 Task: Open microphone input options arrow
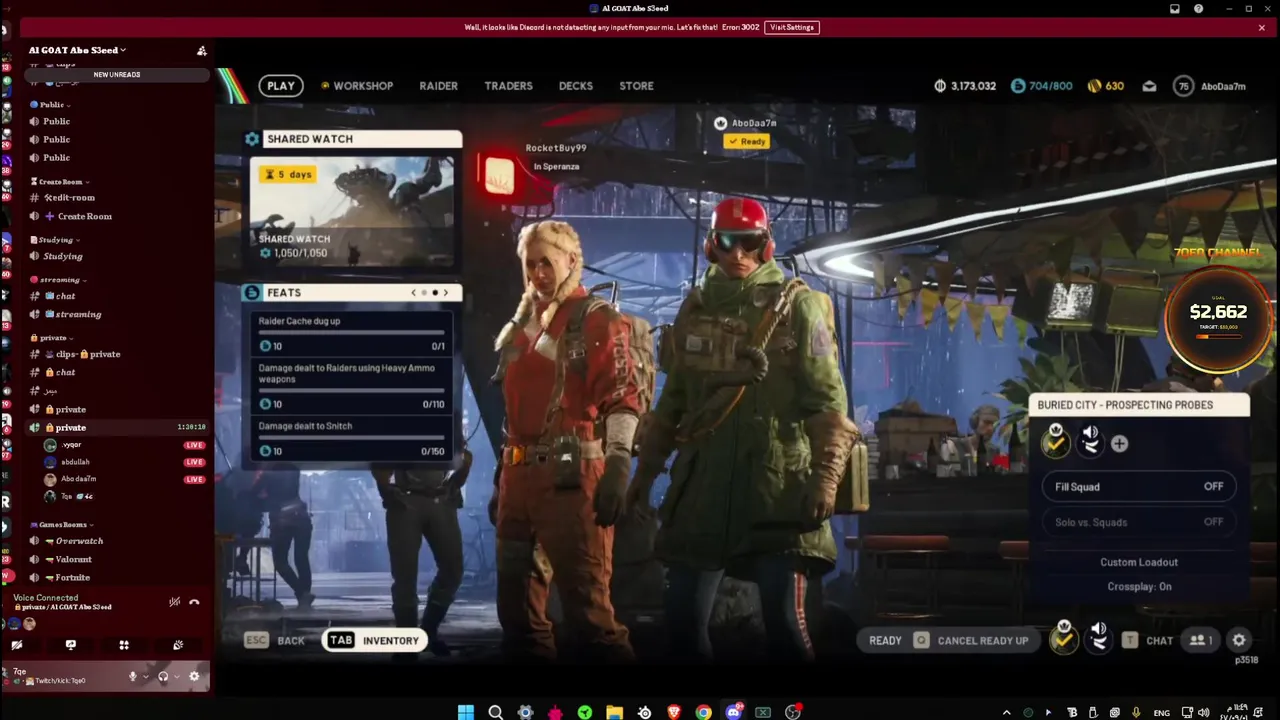[x=145, y=677]
